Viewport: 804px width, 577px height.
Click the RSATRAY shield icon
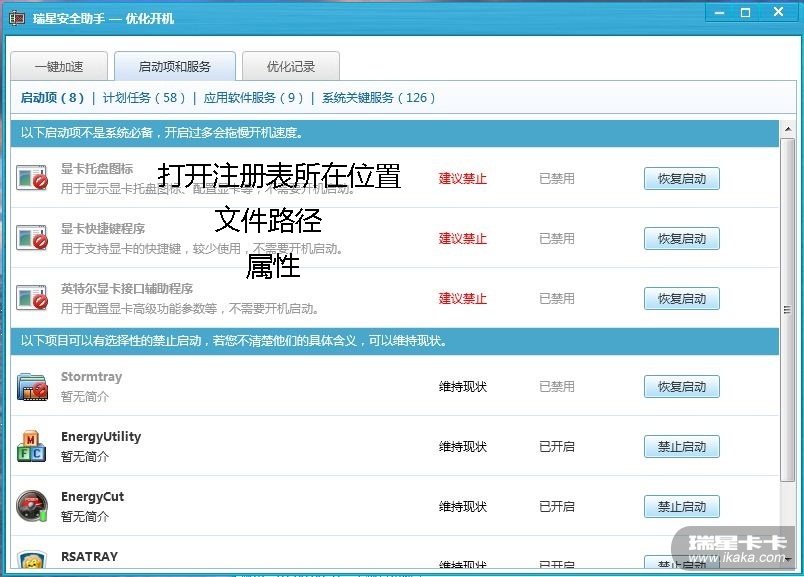pyautogui.click(x=32, y=561)
